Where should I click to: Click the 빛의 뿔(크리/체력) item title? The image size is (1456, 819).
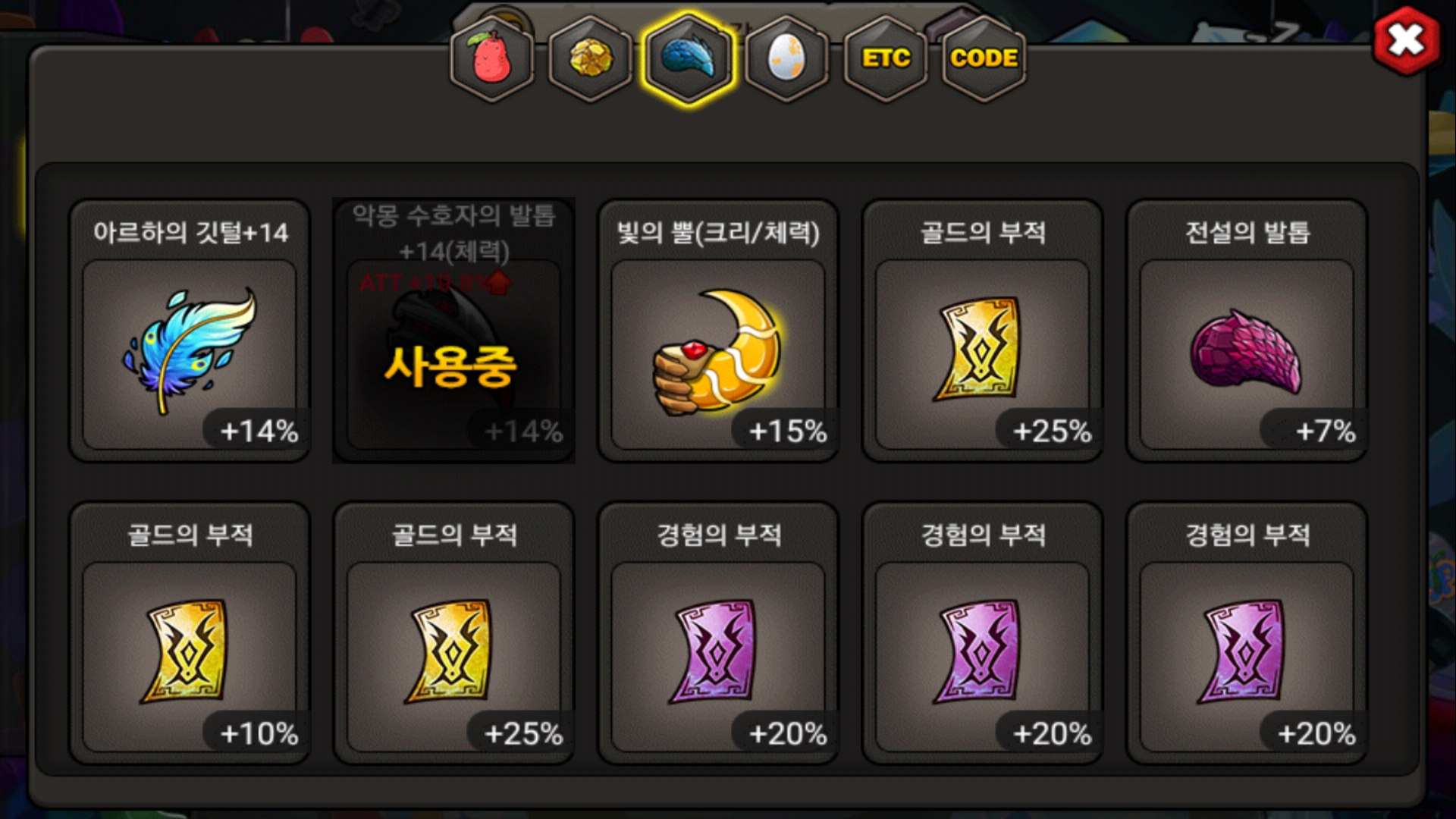tap(718, 232)
